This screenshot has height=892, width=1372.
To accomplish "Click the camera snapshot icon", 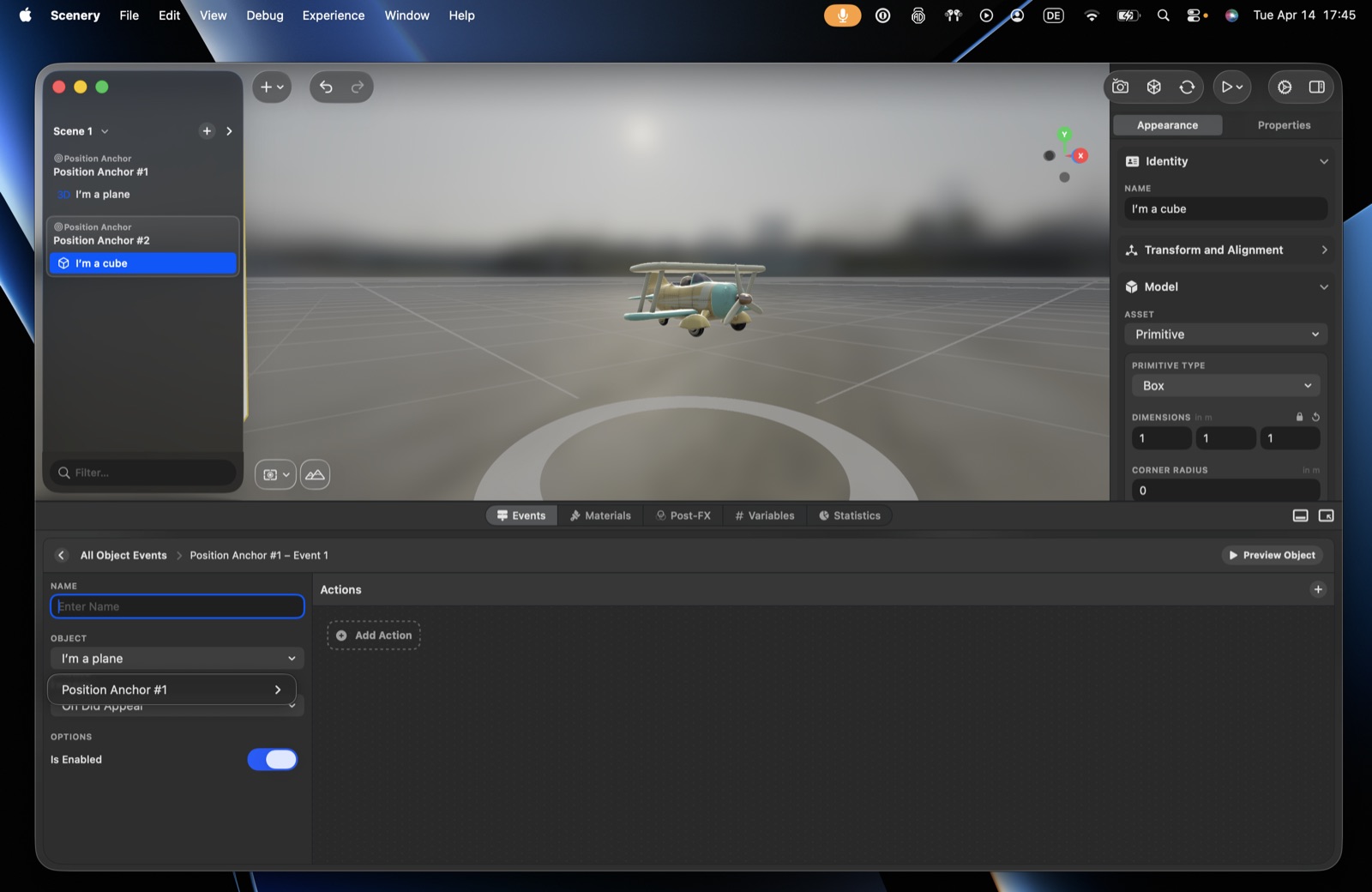I will point(1120,87).
